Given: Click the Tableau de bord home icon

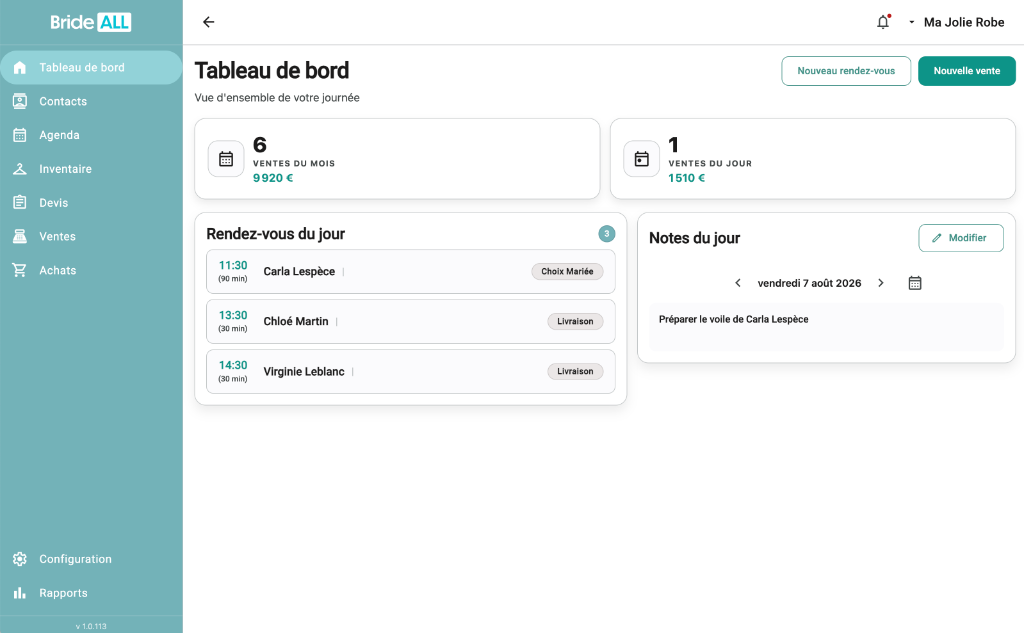Looking at the screenshot, I should [x=20, y=67].
